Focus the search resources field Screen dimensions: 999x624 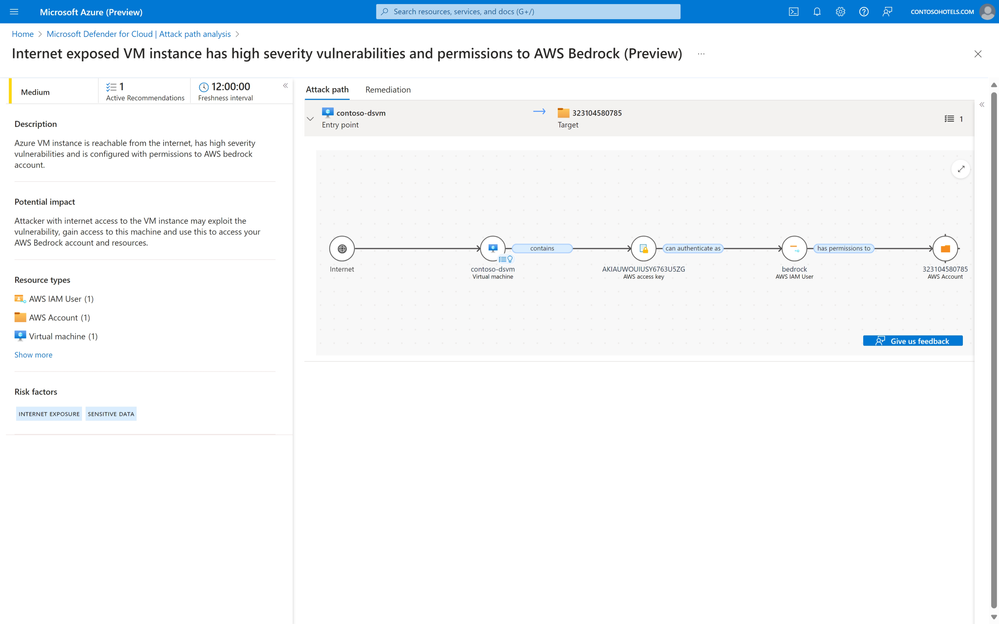click(x=528, y=11)
